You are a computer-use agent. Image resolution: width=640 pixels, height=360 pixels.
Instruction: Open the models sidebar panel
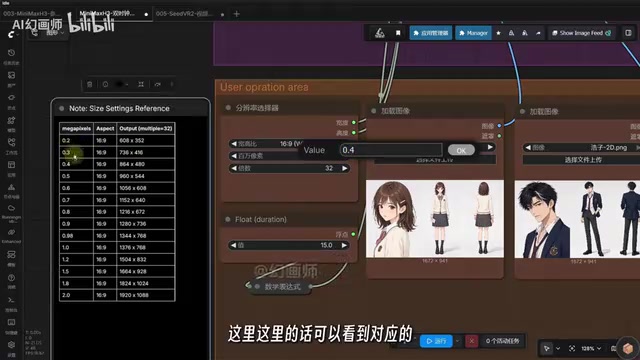(11, 120)
